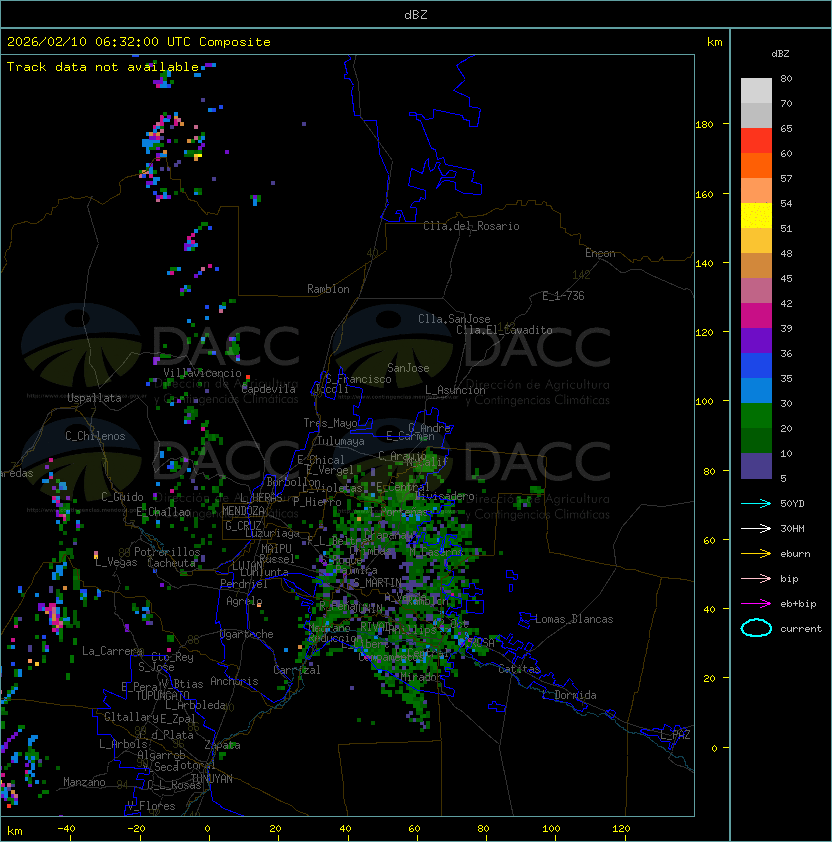
Task: Click the timestamp UTC Composite header text
Action: tap(139, 42)
